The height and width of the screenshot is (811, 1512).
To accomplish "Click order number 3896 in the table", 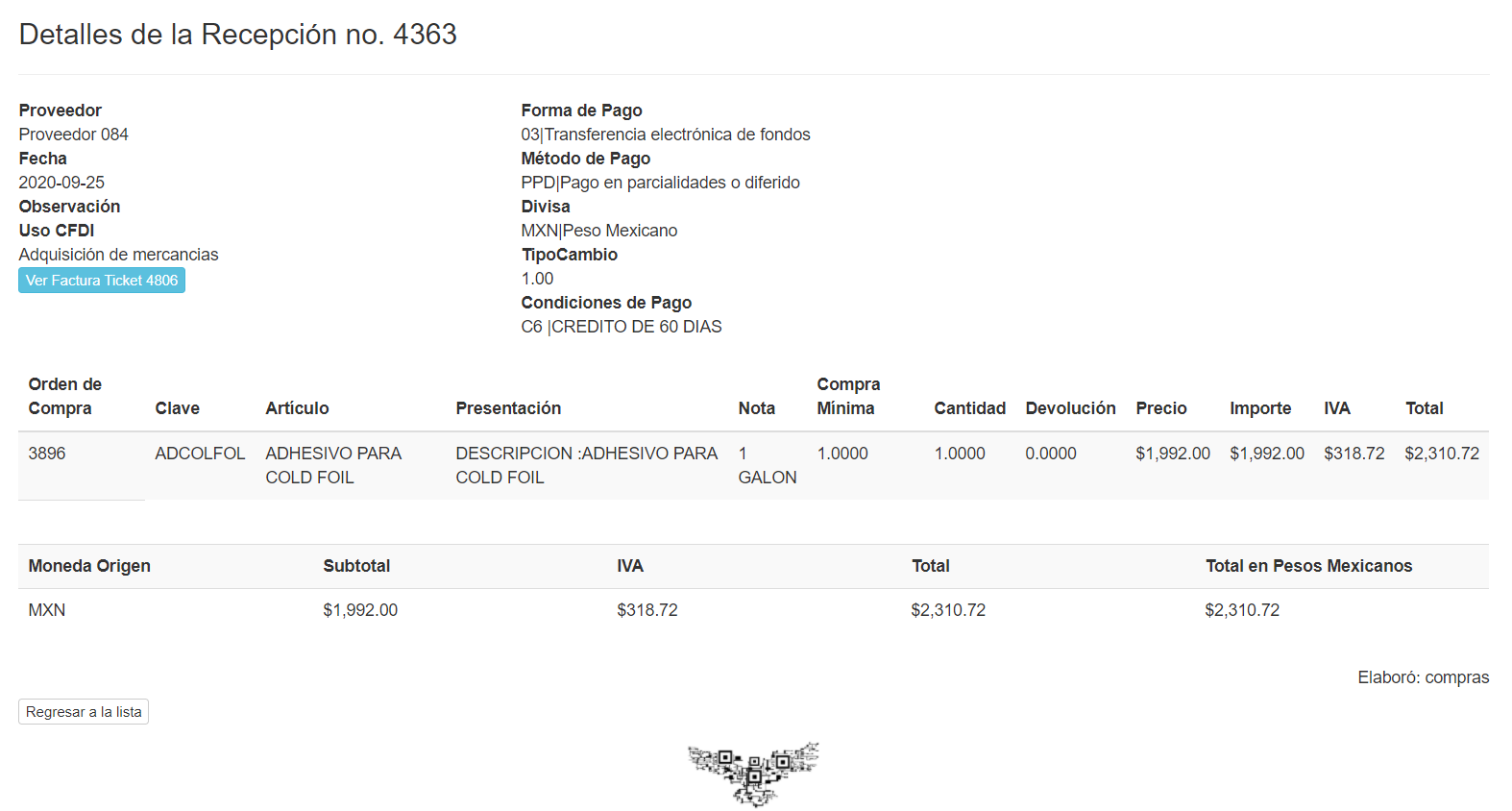I will click(x=47, y=454).
